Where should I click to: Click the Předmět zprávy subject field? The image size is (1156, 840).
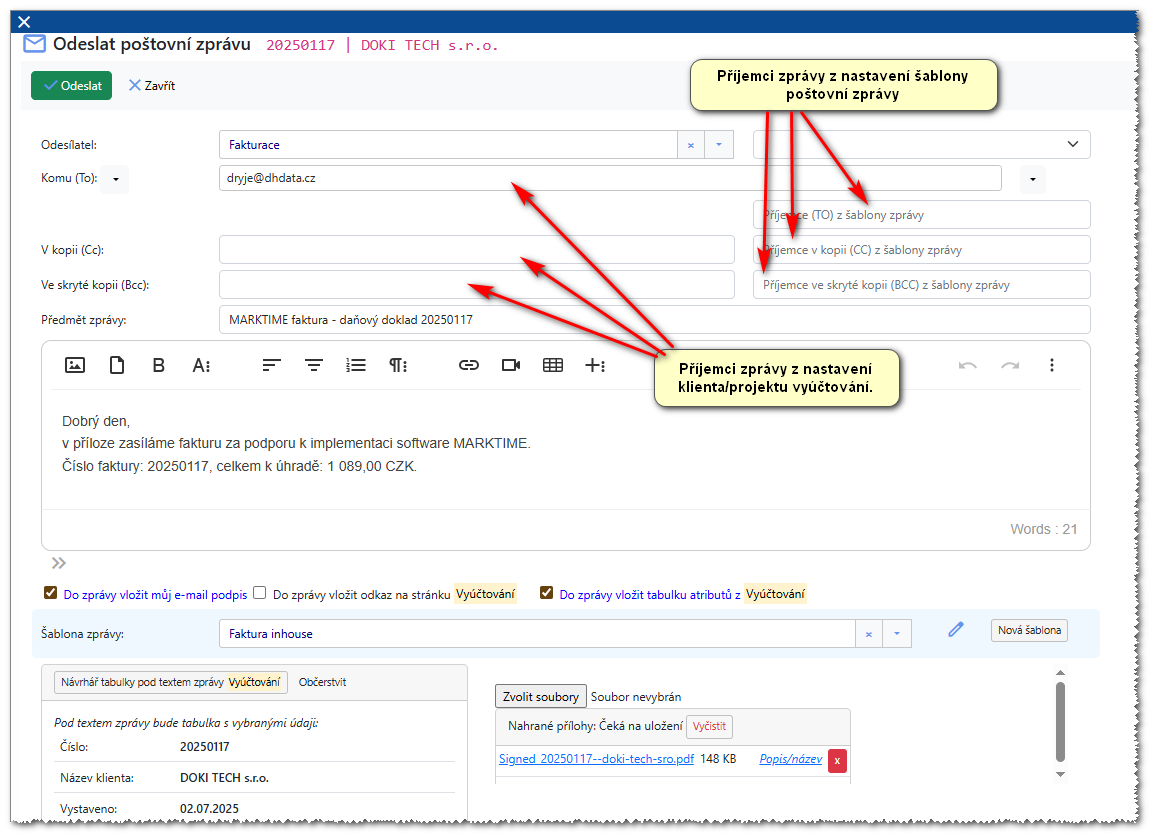(653, 320)
